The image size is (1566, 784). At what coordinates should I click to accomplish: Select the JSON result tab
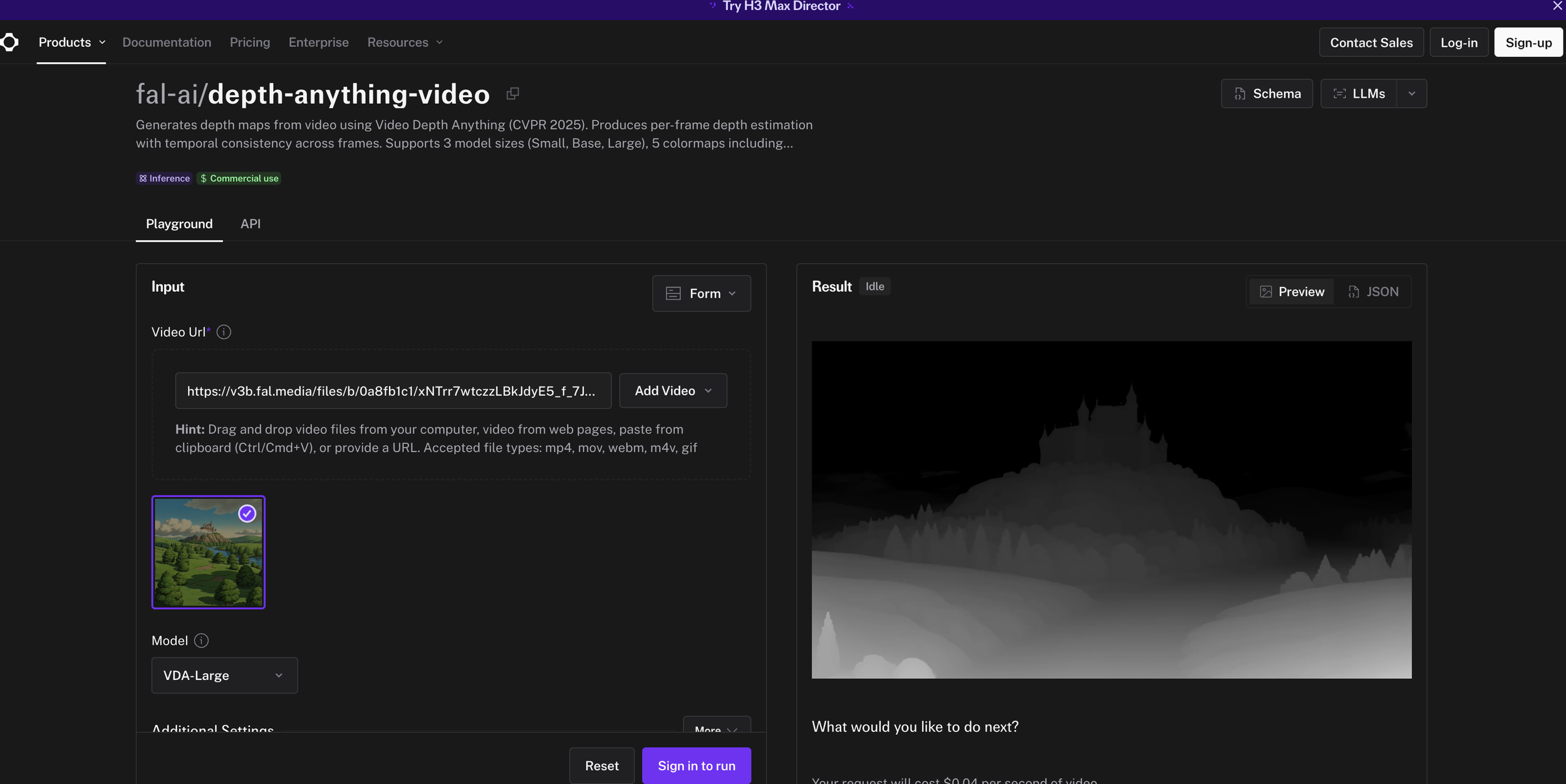[x=1373, y=292]
